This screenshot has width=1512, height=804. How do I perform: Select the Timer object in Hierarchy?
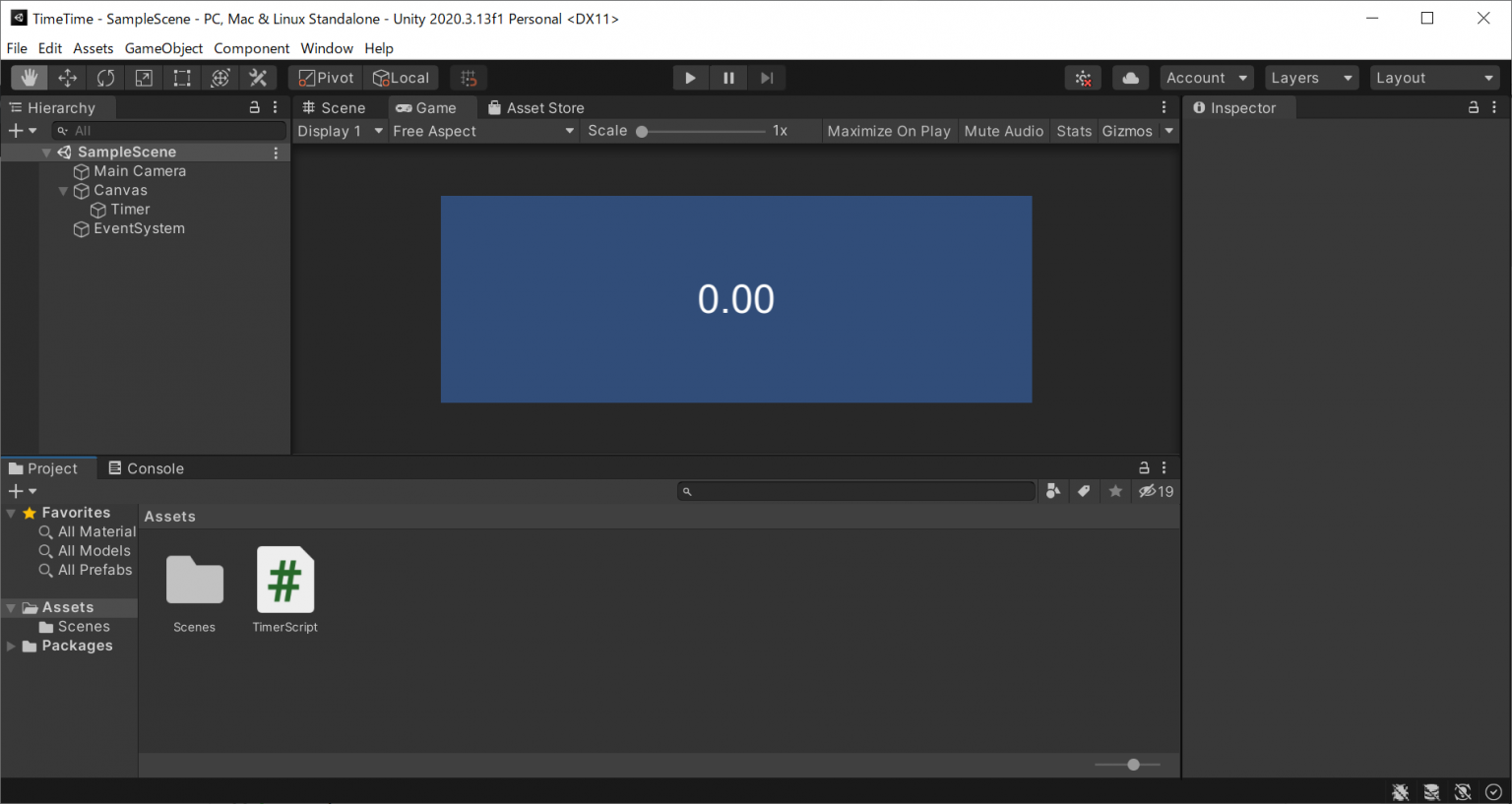tap(129, 209)
